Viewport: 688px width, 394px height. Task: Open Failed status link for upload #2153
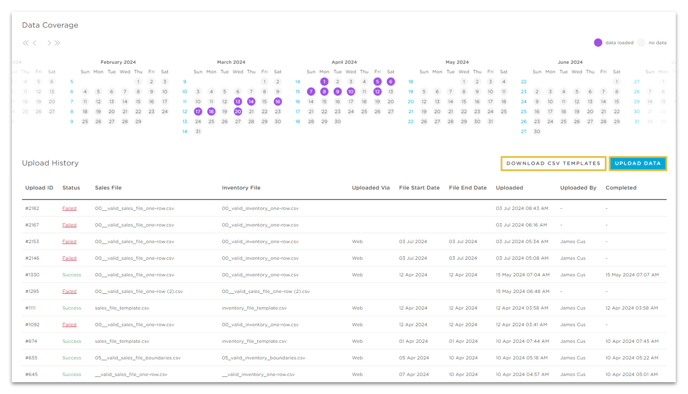click(69, 242)
